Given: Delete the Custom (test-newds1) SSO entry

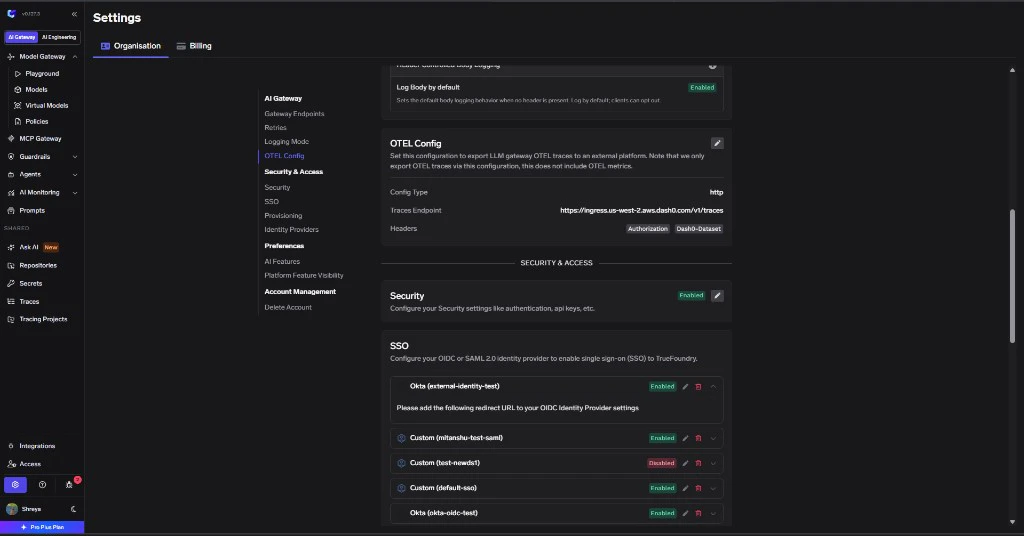Looking at the screenshot, I should pyautogui.click(x=698, y=463).
